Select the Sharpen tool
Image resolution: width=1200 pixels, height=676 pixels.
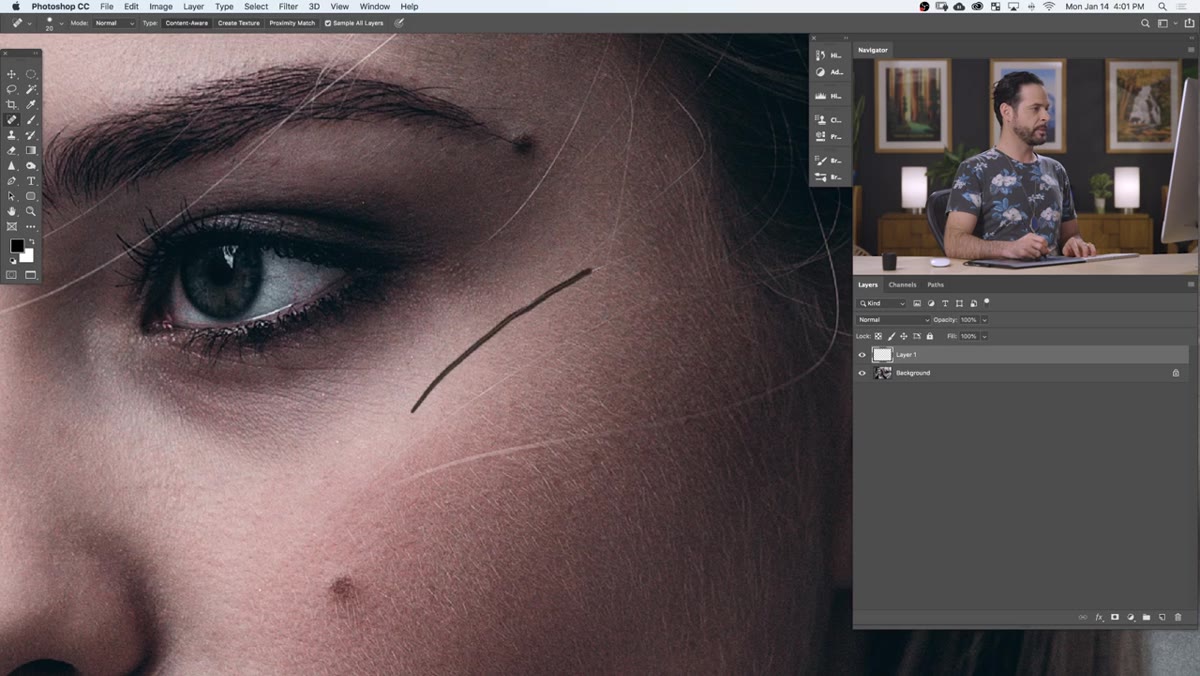[12, 165]
